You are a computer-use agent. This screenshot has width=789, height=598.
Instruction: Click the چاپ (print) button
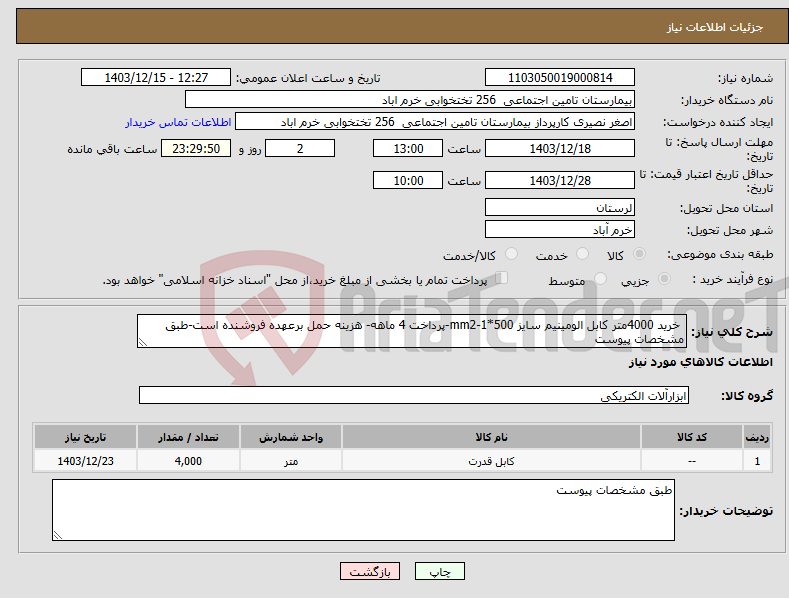coord(439,571)
